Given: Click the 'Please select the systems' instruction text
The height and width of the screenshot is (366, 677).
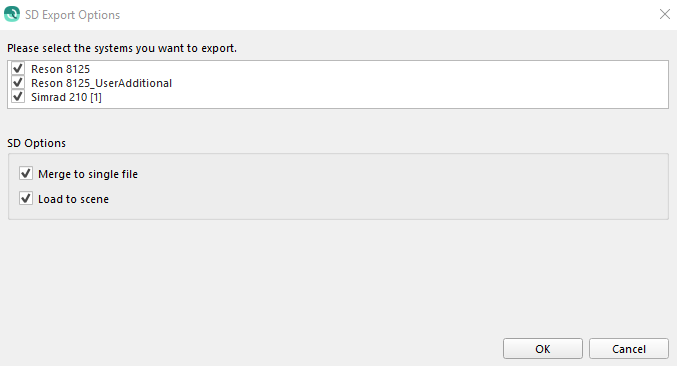Looking at the screenshot, I should [x=122, y=48].
